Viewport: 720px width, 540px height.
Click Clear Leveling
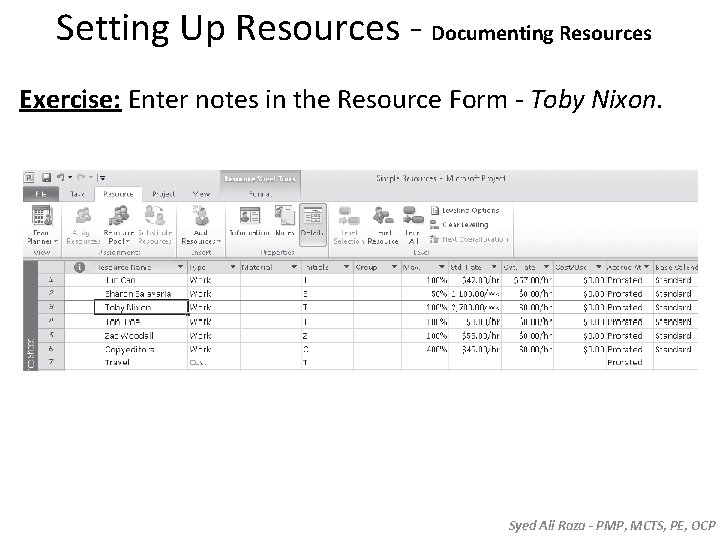(459, 225)
